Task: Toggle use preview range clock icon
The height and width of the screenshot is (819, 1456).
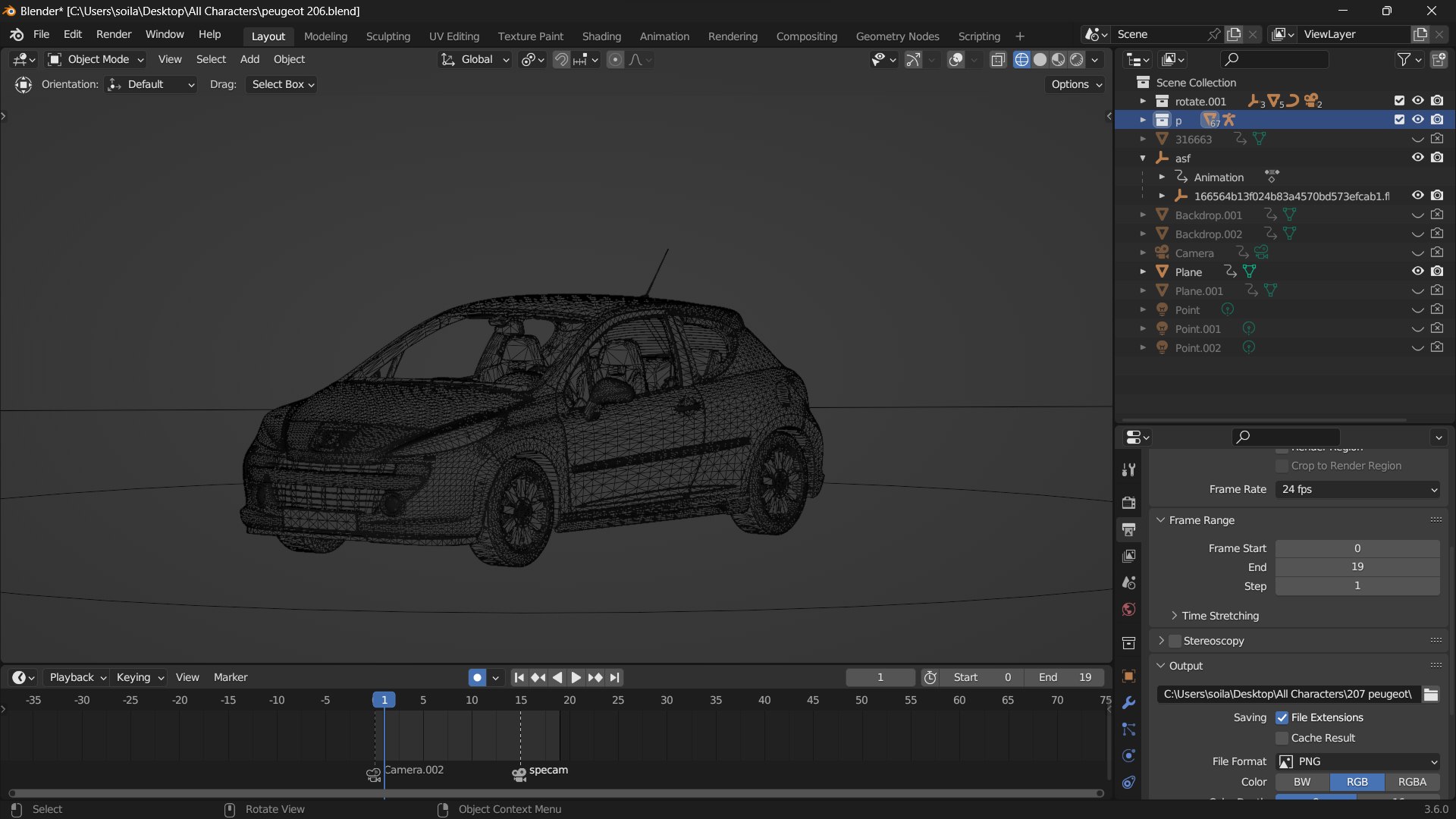Action: click(930, 677)
